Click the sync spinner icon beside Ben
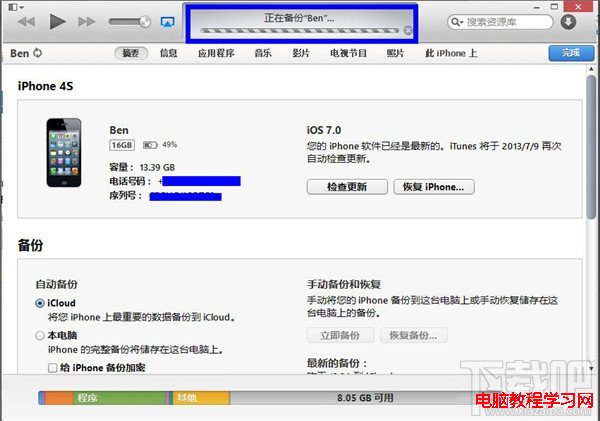 tap(38, 53)
